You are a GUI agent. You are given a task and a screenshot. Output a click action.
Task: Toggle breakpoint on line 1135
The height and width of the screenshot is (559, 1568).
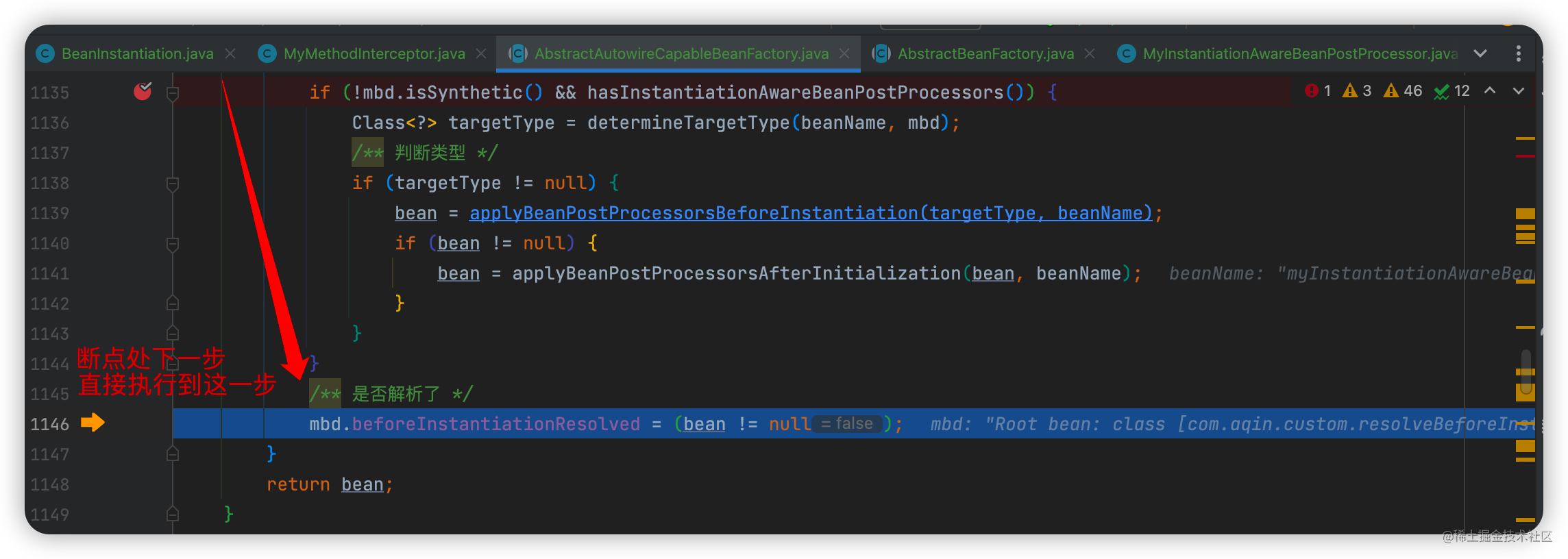(143, 90)
